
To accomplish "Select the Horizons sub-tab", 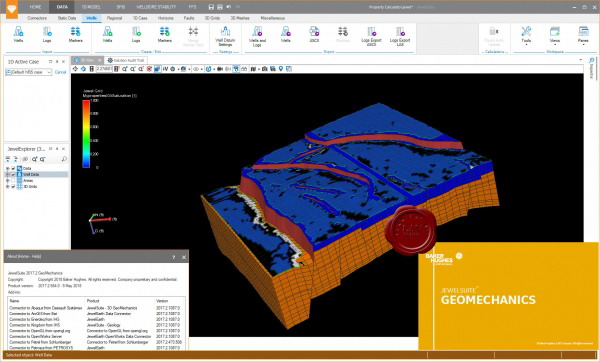I will [x=166, y=18].
